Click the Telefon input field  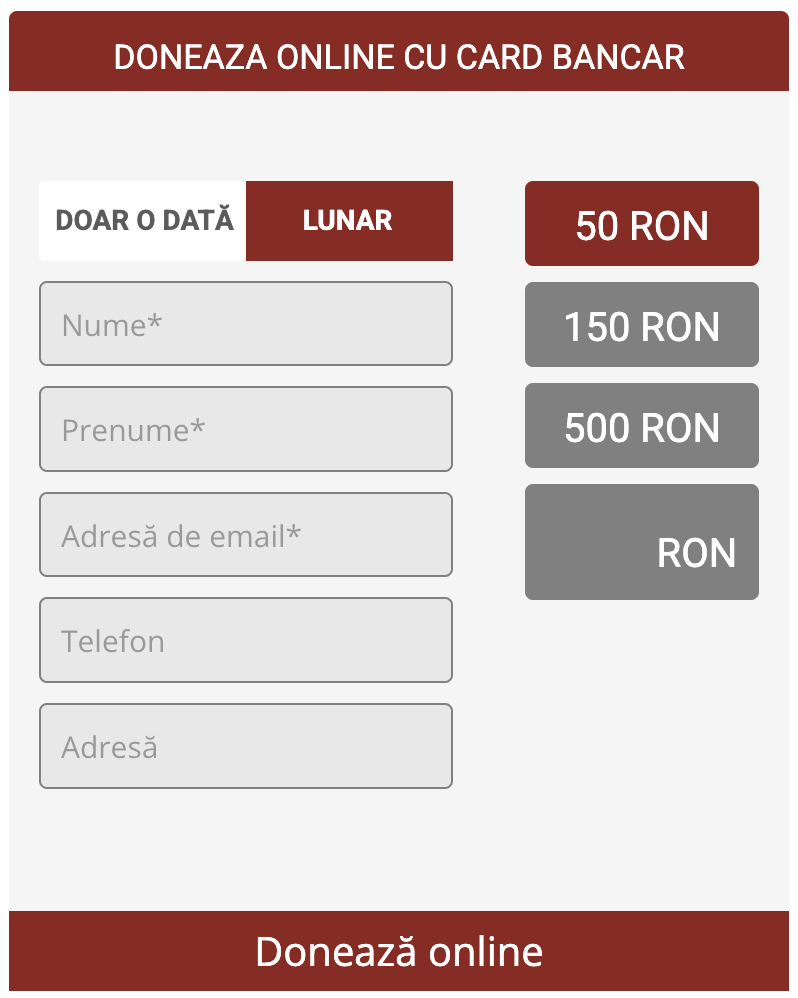point(245,640)
